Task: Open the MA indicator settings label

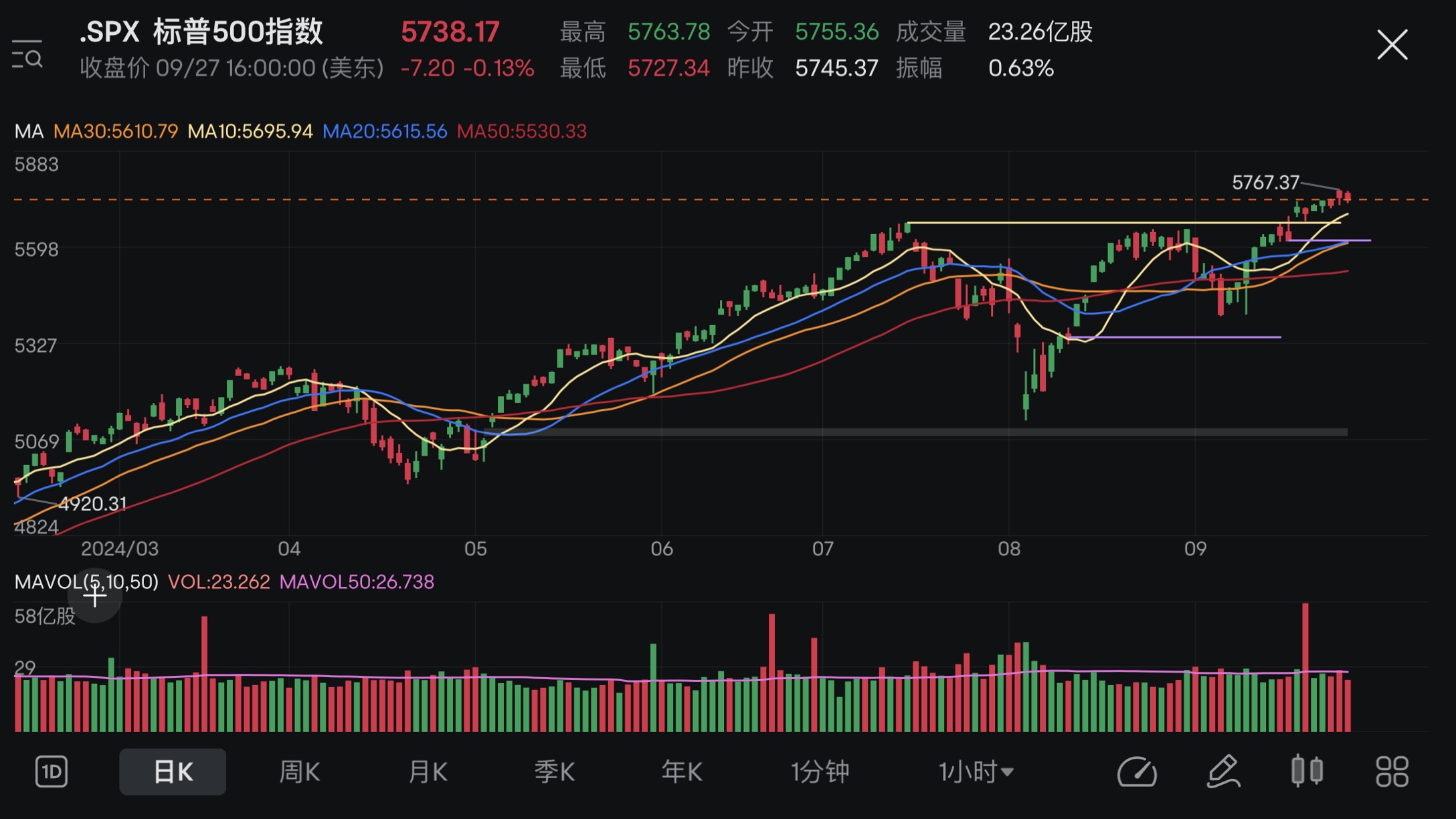Action: (x=29, y=131)
